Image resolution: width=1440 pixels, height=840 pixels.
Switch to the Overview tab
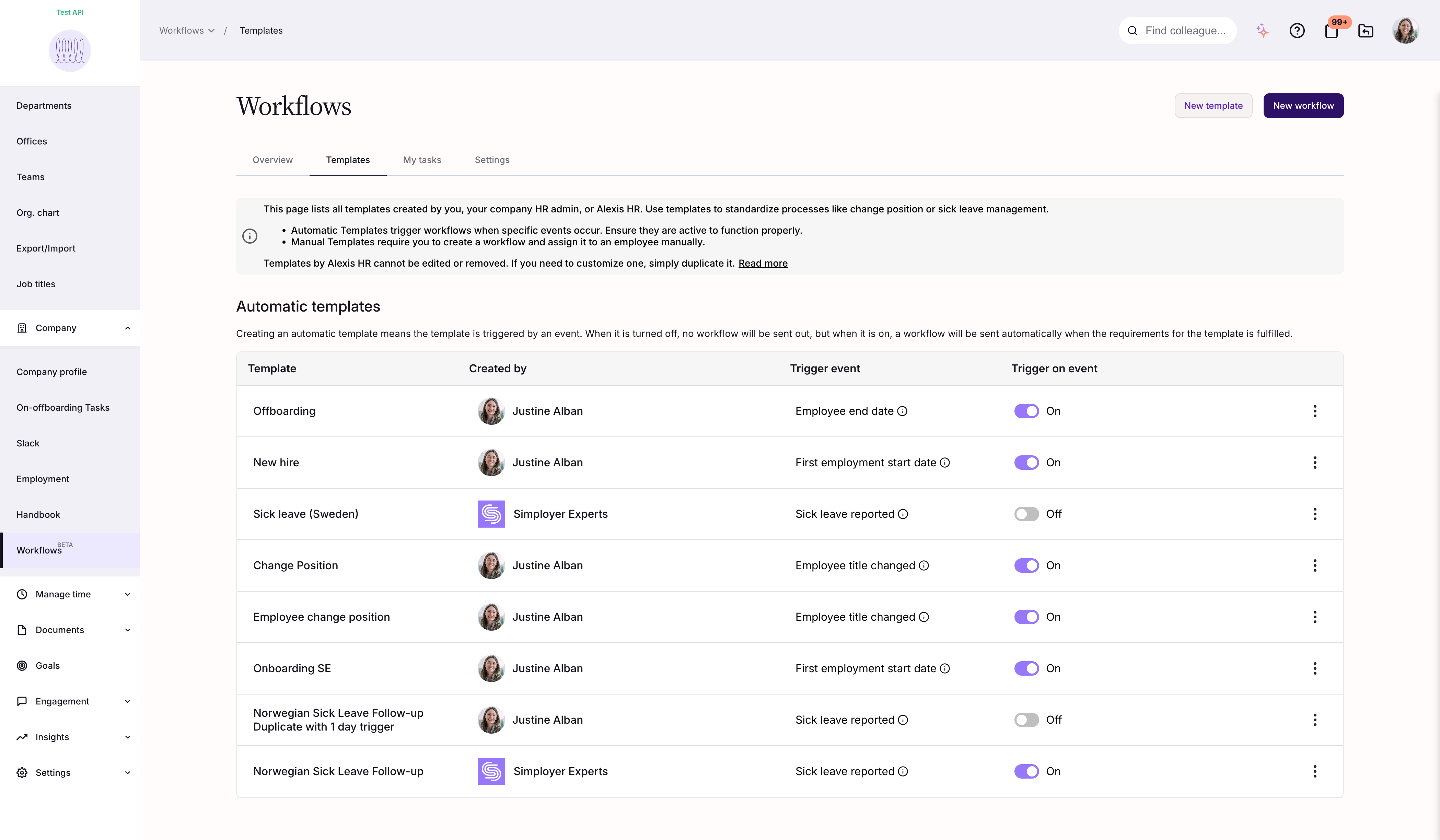pyautogui.click(x=272, y=160)
